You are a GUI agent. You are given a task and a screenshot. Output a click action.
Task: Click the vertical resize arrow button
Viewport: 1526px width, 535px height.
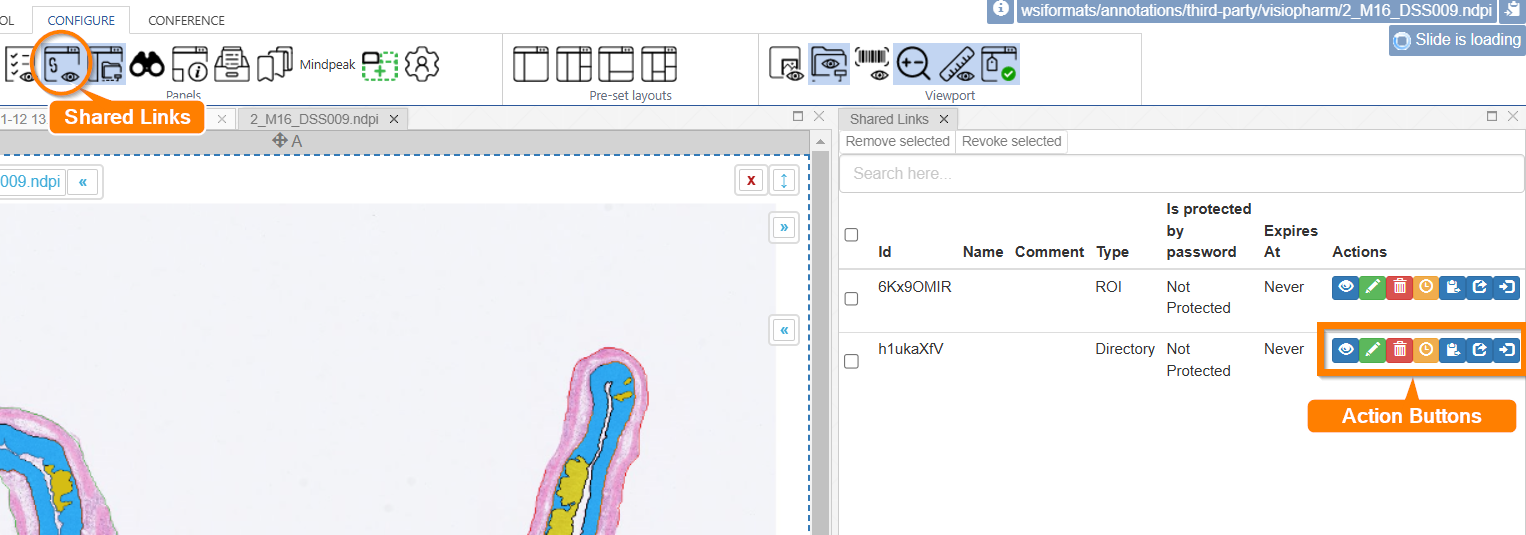[x=785, y=180]
